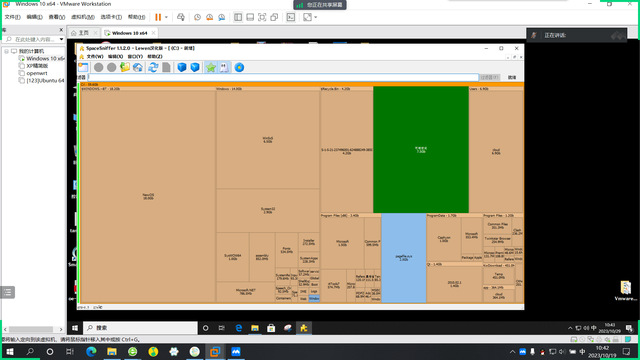Open dropdown arrow beside orange pause button

coord(166,17)
